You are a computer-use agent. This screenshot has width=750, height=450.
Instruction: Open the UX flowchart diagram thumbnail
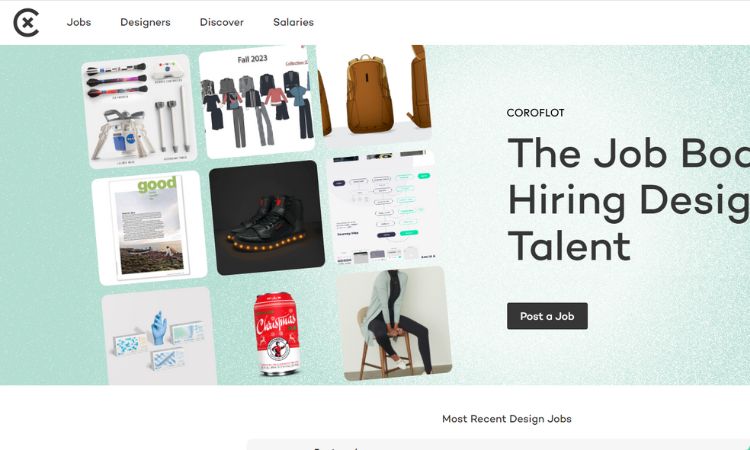(x=383, y=207)
